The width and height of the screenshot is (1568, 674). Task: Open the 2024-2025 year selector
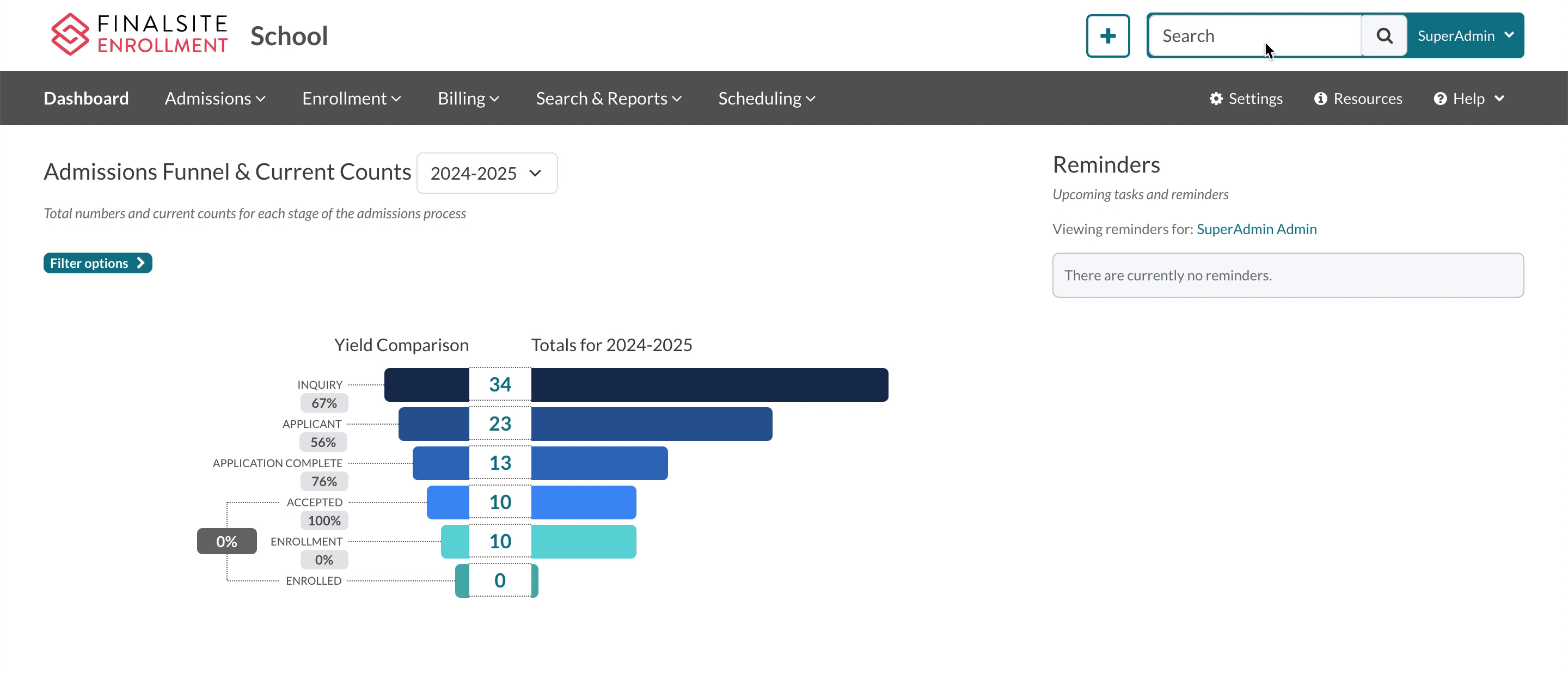486,174
